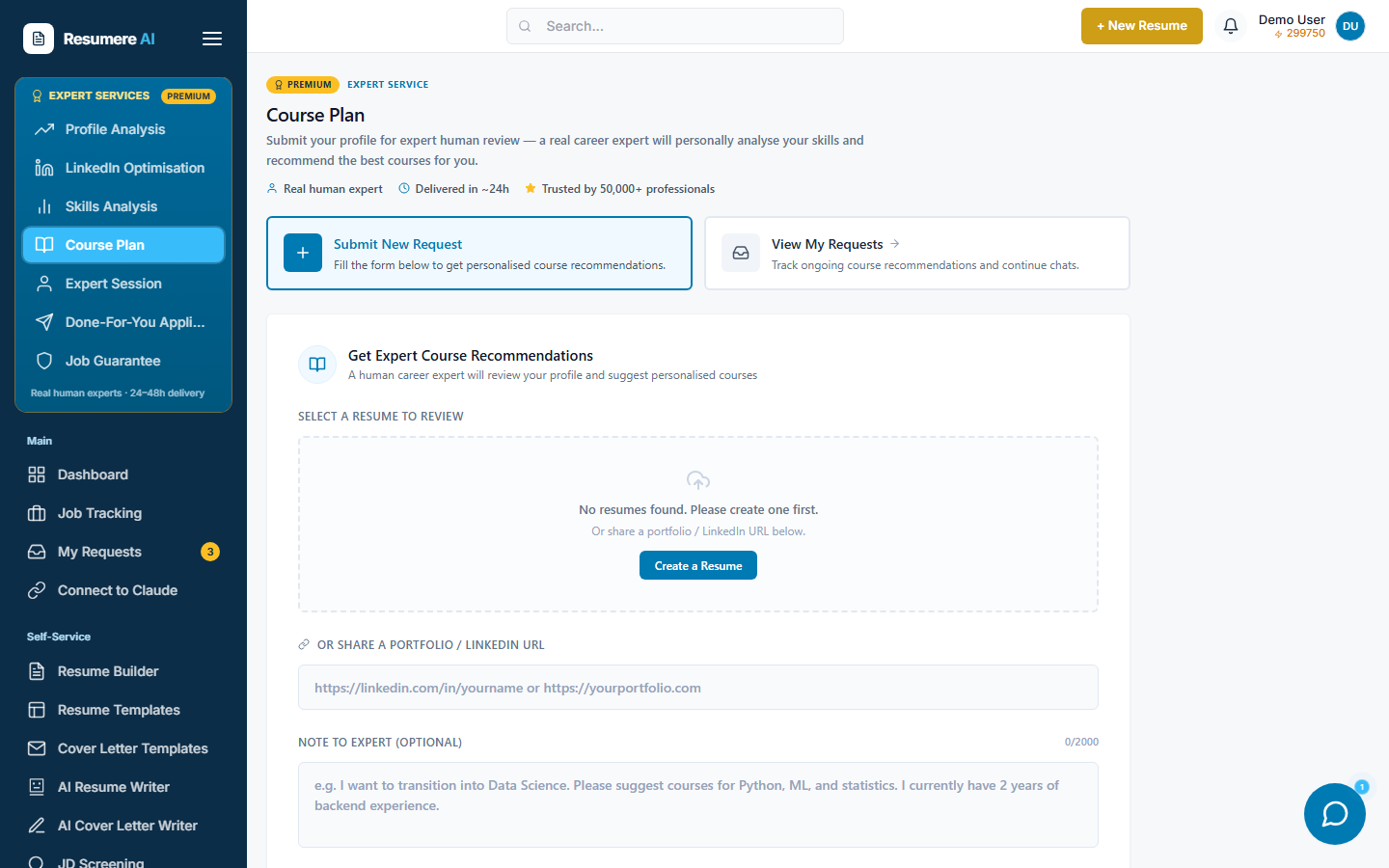Open the floating chat bubble

click(1335, 814)
